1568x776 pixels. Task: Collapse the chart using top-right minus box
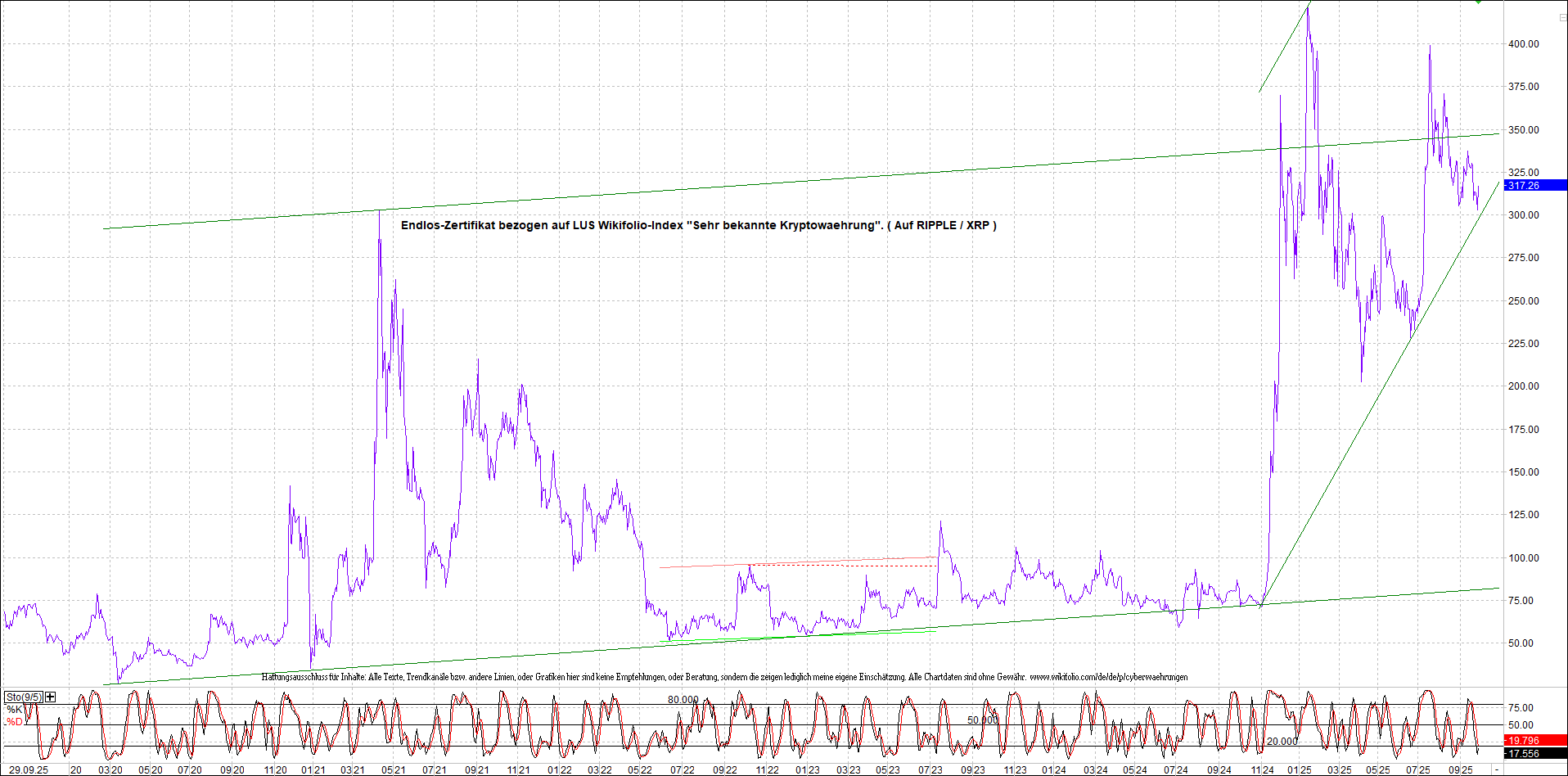[x=1561, y=17]
